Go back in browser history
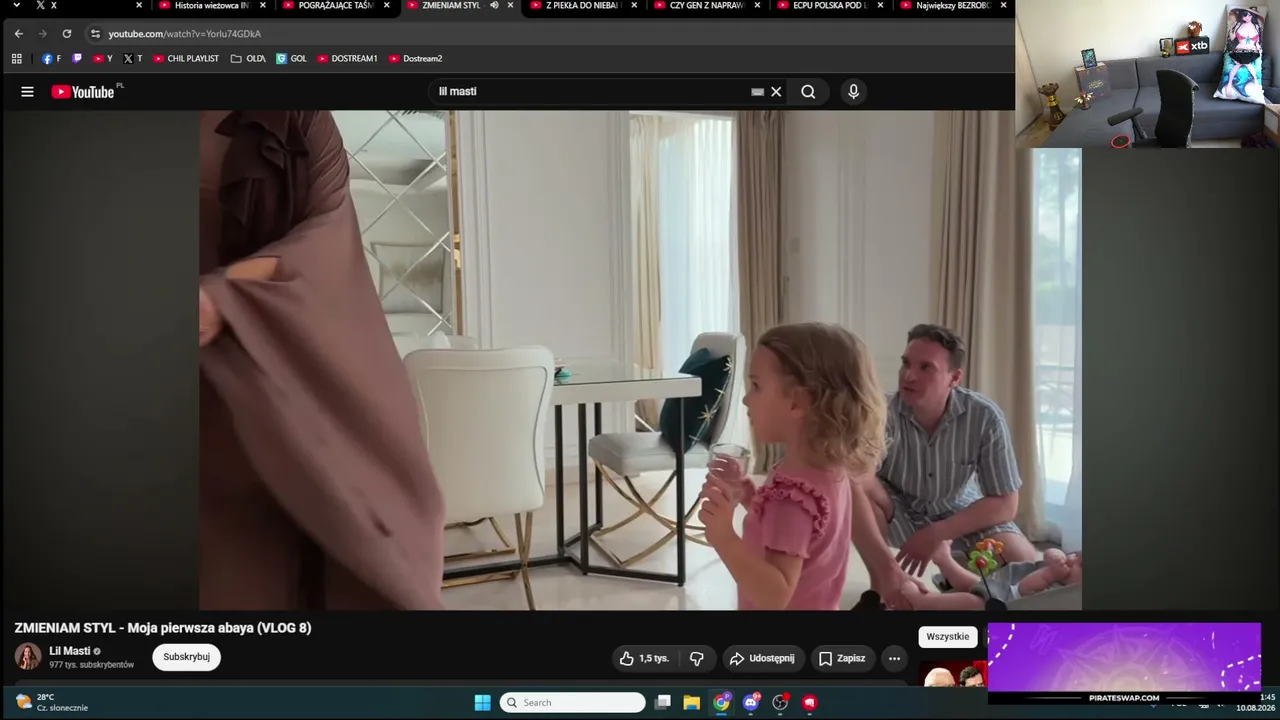The width and height of the screenshot is (1280, 720). [18, 34]
